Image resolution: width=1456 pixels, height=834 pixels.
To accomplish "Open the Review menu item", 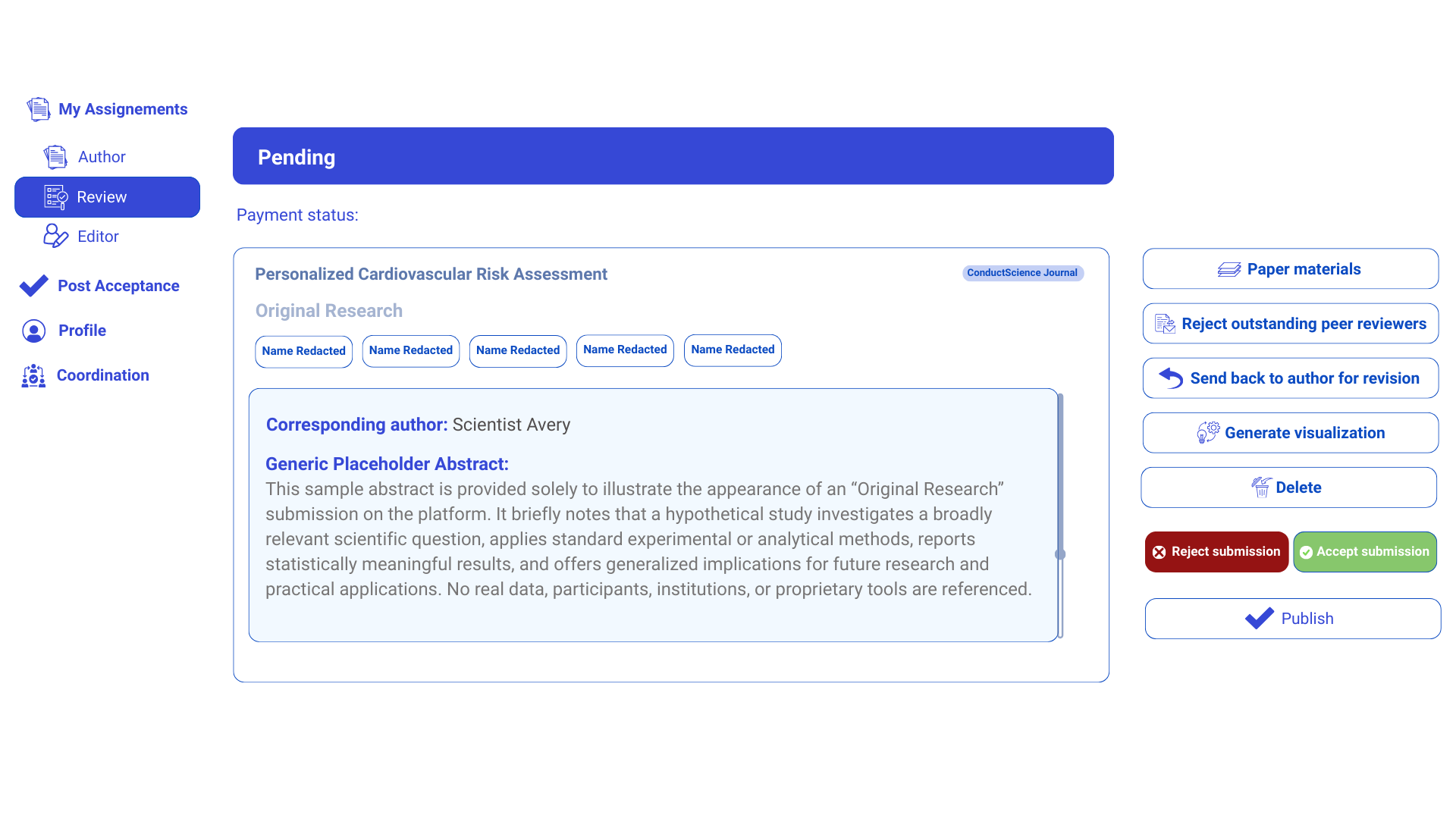I will 107,197.
